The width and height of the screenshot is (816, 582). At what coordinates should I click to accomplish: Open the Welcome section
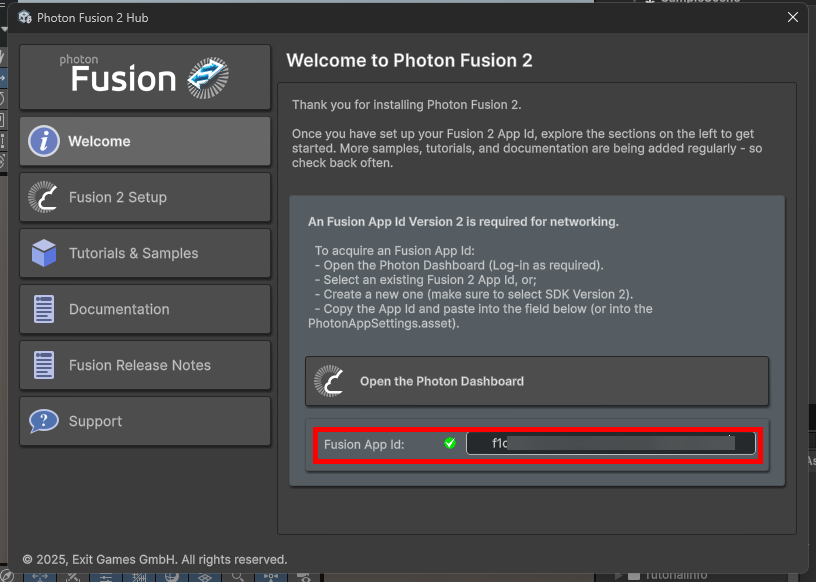pyautogui.click(x=145, y=141)
